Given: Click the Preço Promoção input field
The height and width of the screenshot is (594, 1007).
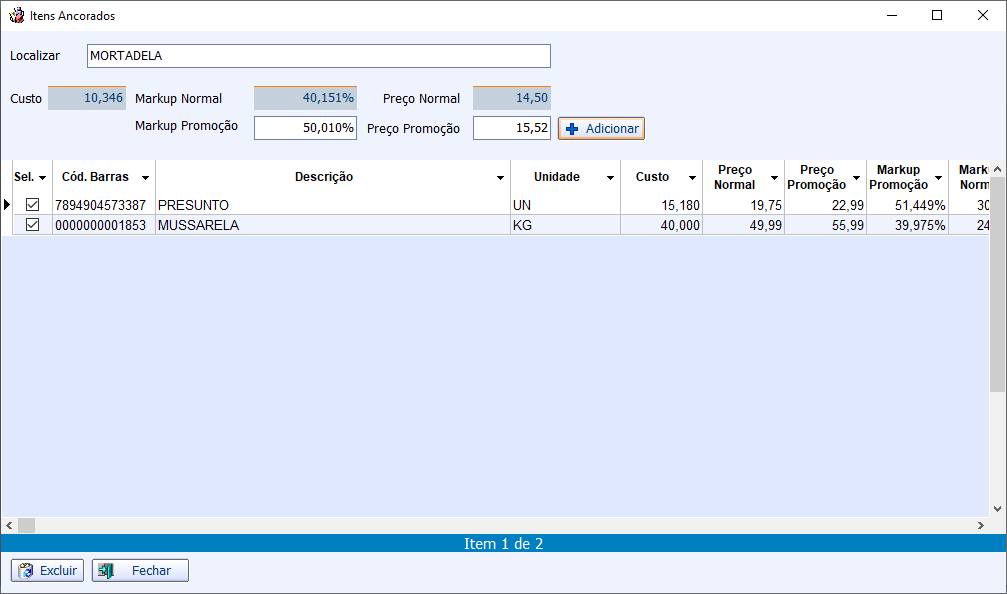Looking at the screenshot, I should [x=511, y=128].
